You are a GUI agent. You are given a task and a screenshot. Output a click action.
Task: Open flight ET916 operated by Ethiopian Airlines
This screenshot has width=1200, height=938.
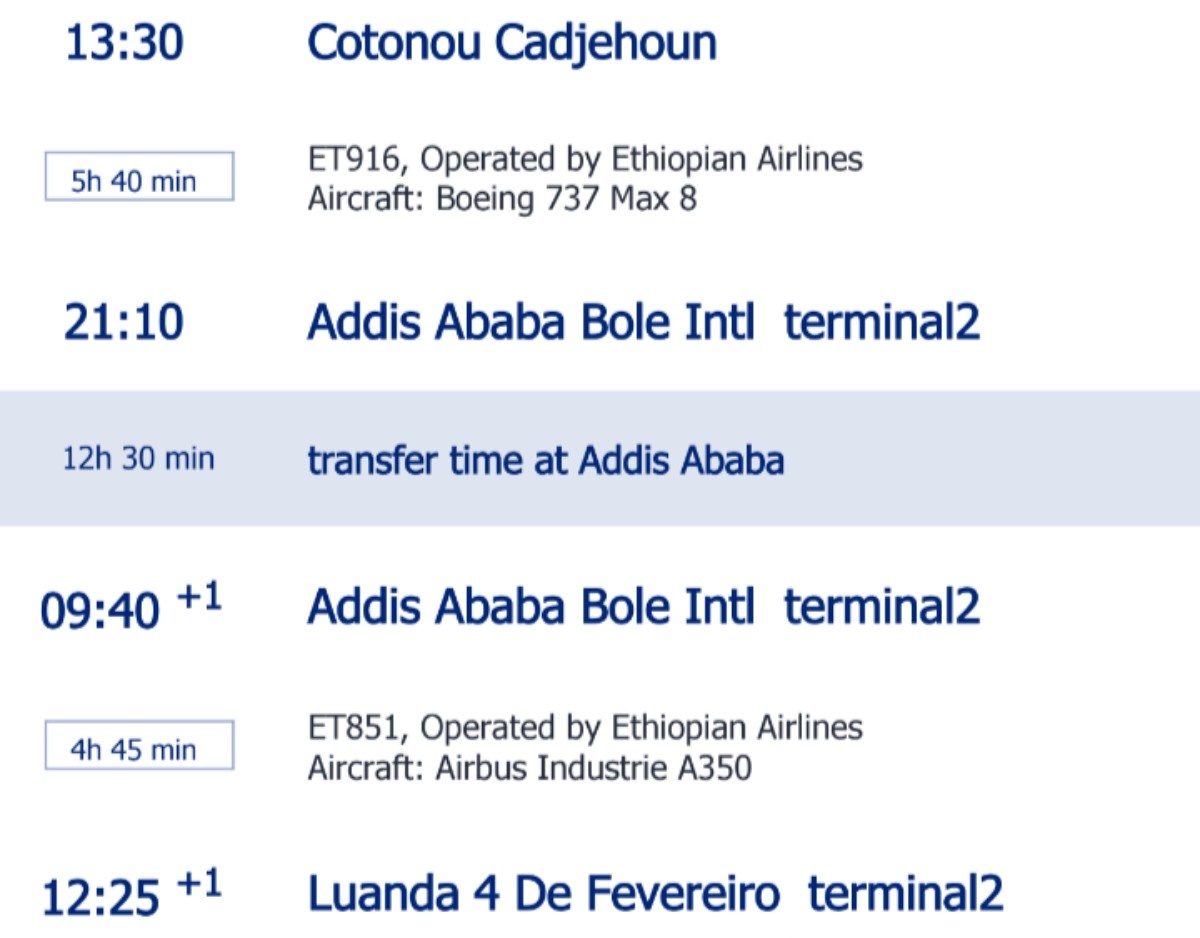[x=584, y=159]
